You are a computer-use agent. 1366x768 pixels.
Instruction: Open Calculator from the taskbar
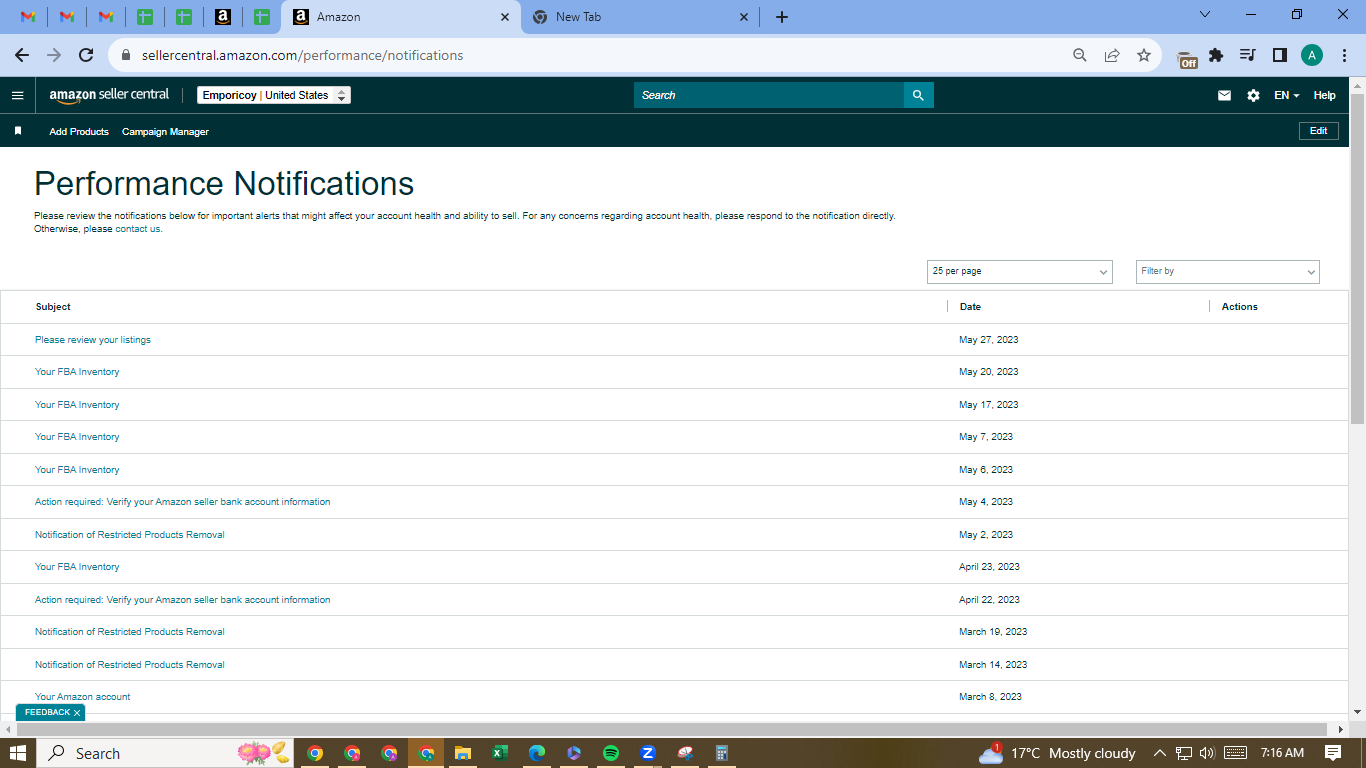[722, 753]
